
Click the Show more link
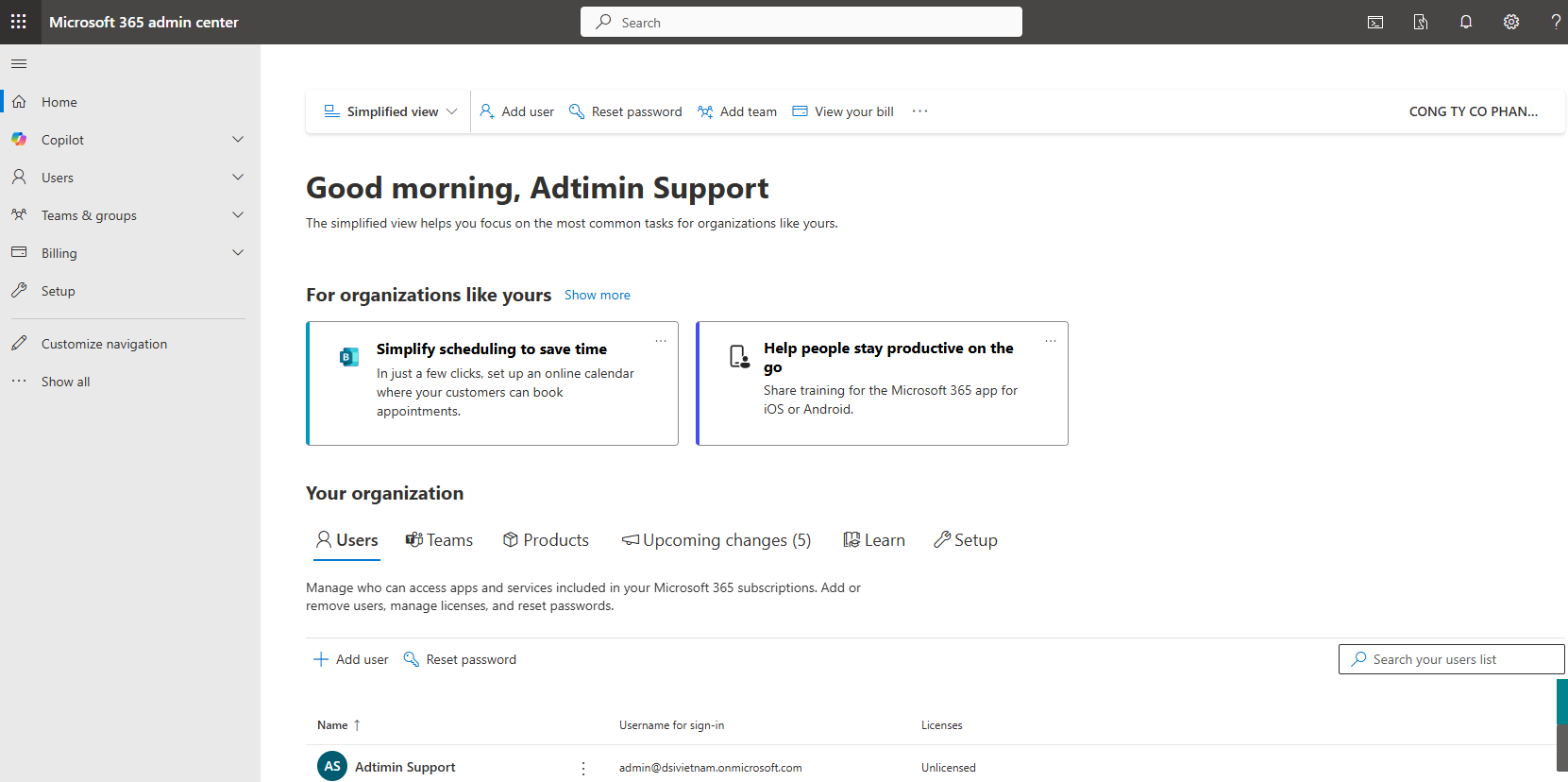pyautogui.click(x=598, y=295)
